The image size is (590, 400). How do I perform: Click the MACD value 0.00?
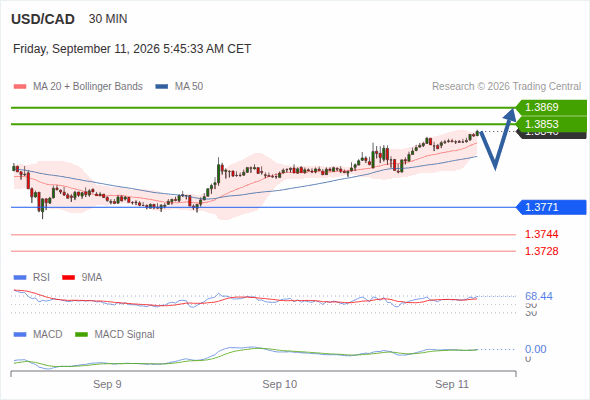[536, 350]
